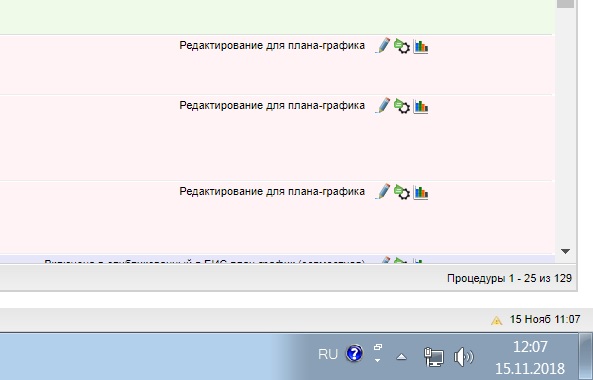Click pencil edit icon in middle Редактирование row
This screenshot has width=593, height=380.
coord(383,105)
